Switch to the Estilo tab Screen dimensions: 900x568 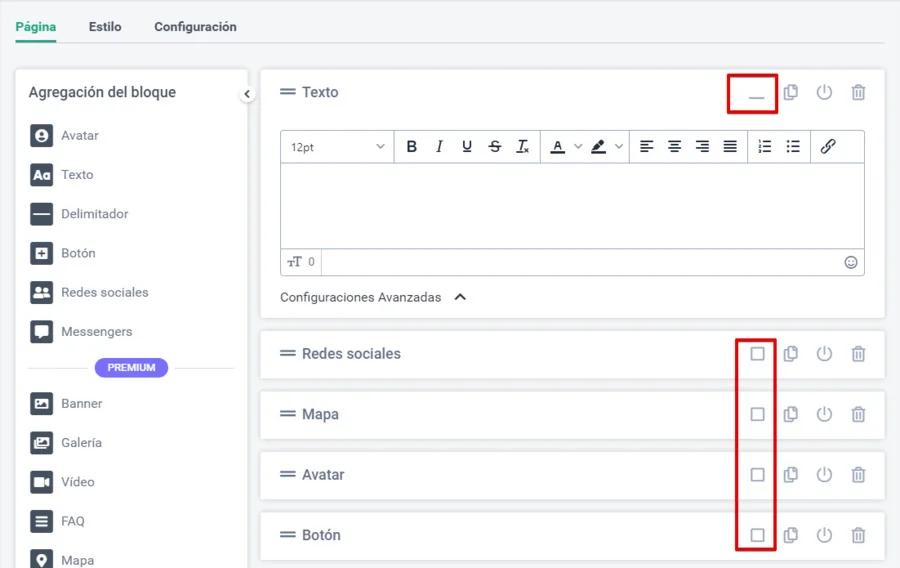[x=105, y=27]
